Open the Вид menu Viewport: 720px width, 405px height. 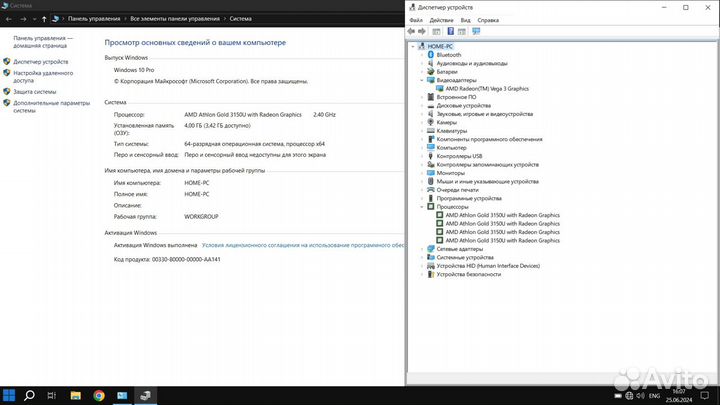coord(466,20)
